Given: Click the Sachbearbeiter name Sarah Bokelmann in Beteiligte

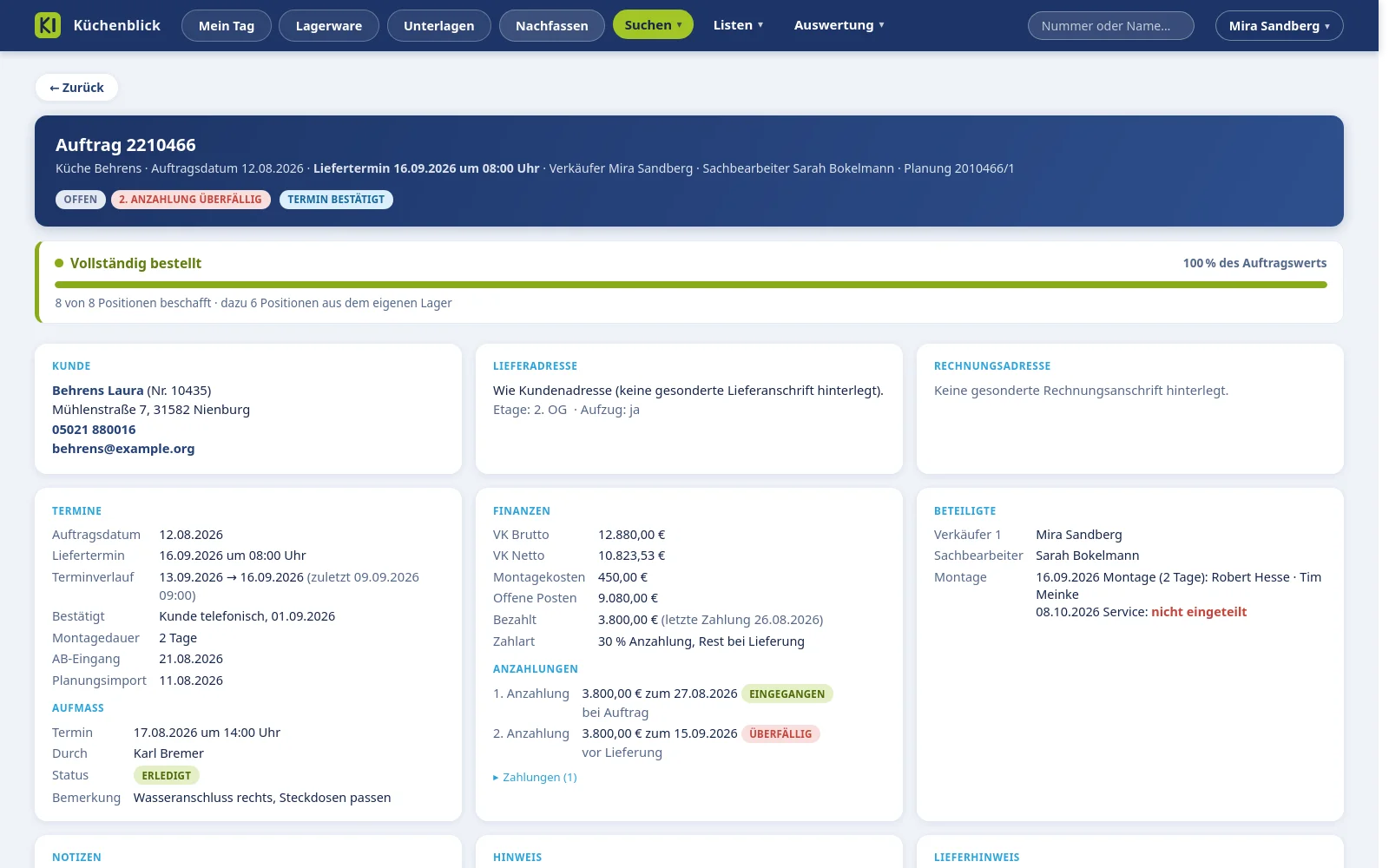Looking at the screenshot, I should (x=1088, y=556).
